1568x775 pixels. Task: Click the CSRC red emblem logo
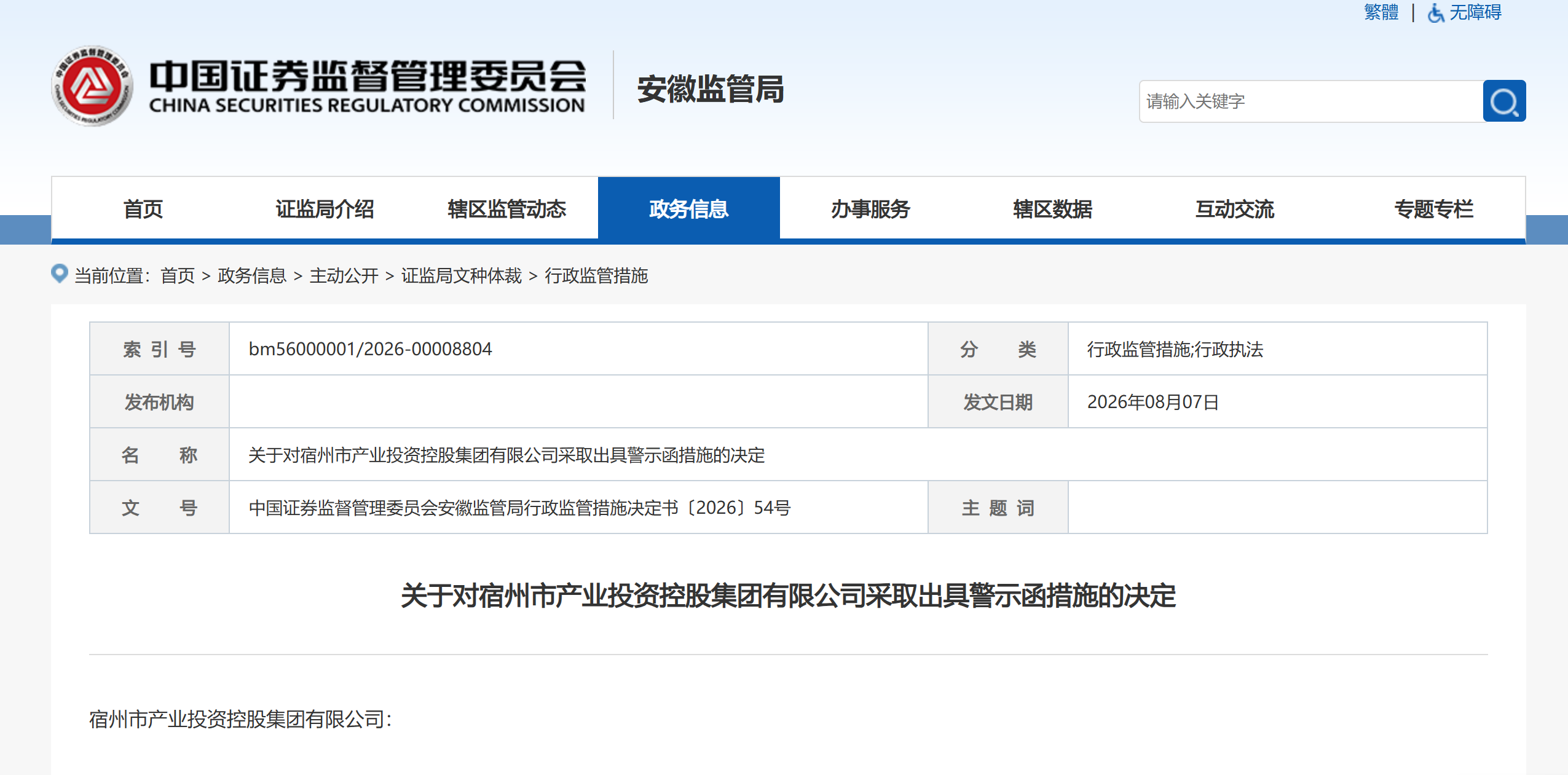(92, 86)
